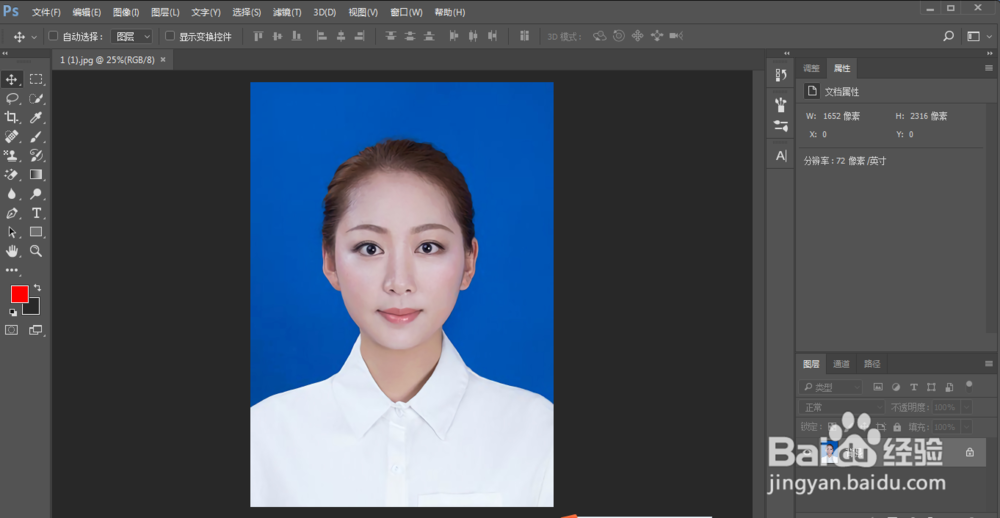Select the Horizontal Type tool
1000x518 pixels.
click(36, 212)
